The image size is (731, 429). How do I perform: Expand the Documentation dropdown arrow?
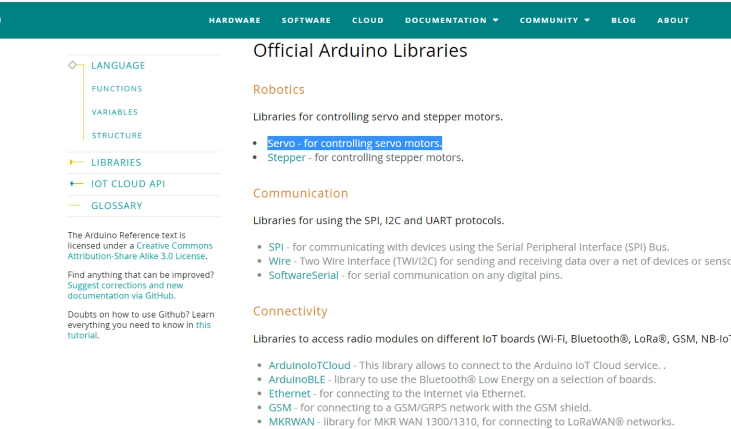[496, 21]
